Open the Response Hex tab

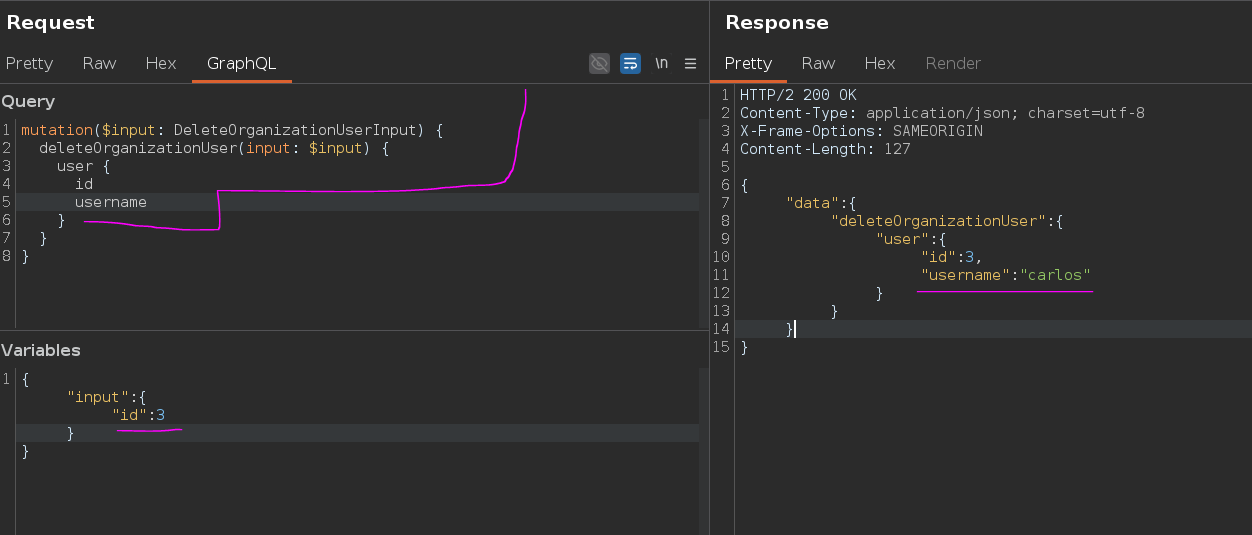point(880,63)
